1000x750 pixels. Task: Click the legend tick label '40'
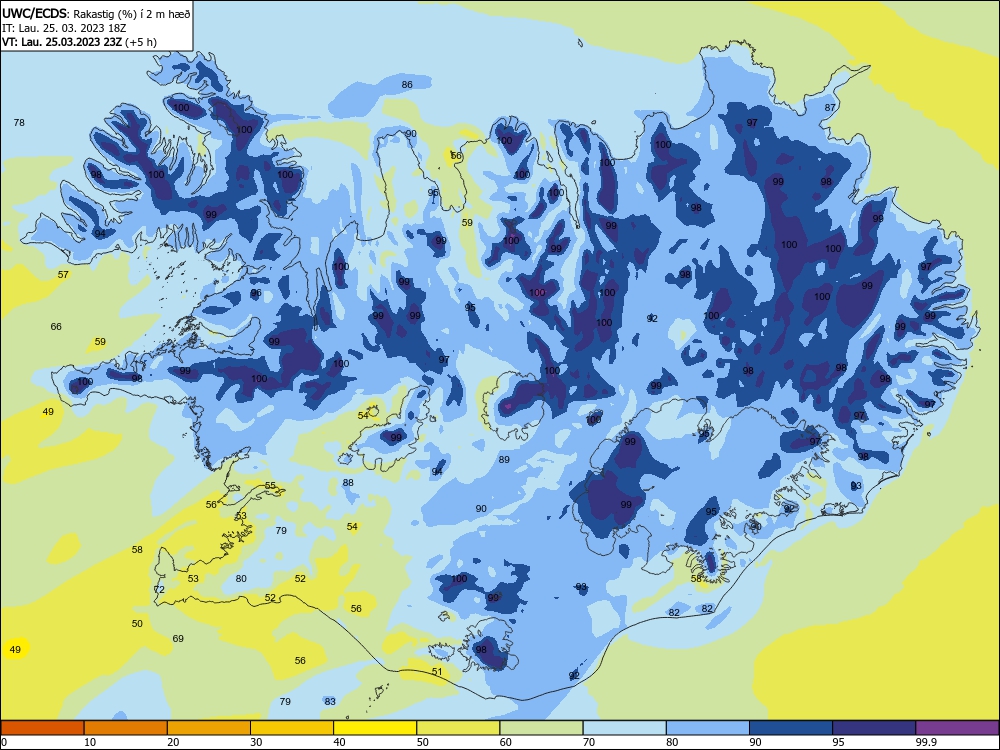pyautogui.click(x=339, y=742)
